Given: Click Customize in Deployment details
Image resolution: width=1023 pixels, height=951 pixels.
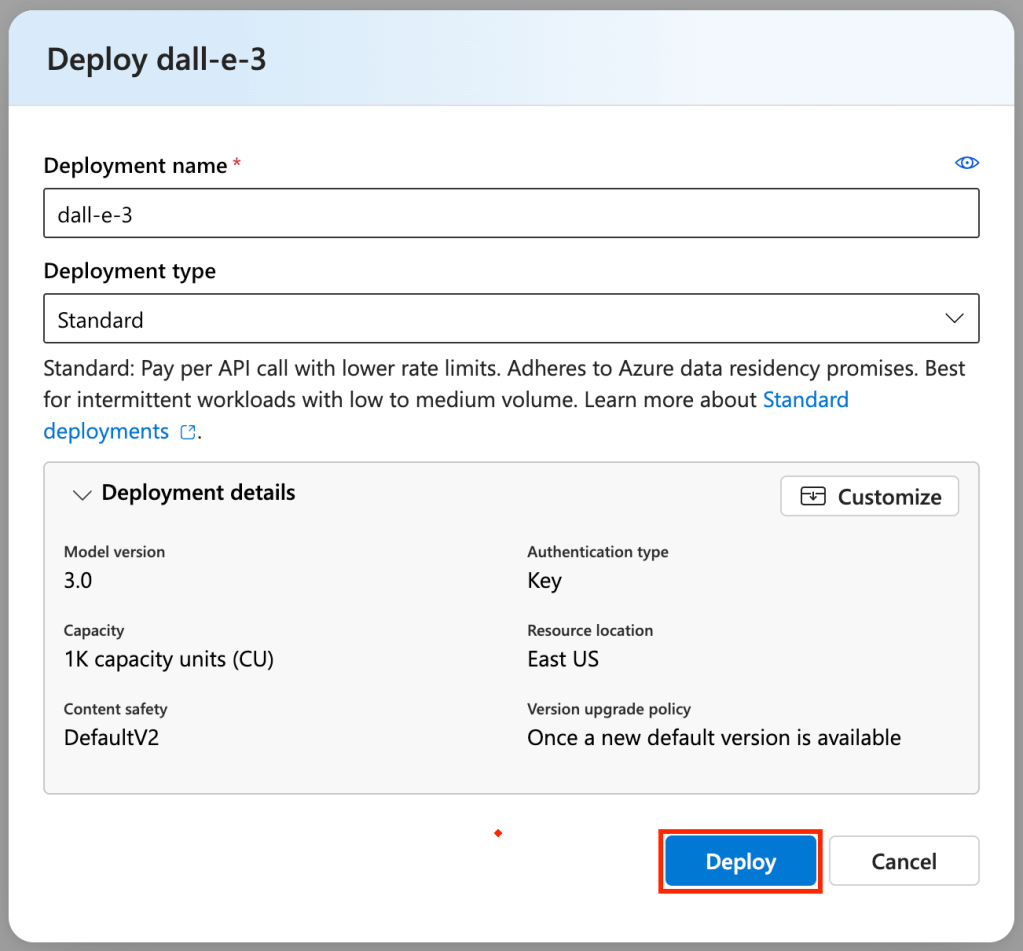Looking at the screenshot, I should click(x=868, y=496).
